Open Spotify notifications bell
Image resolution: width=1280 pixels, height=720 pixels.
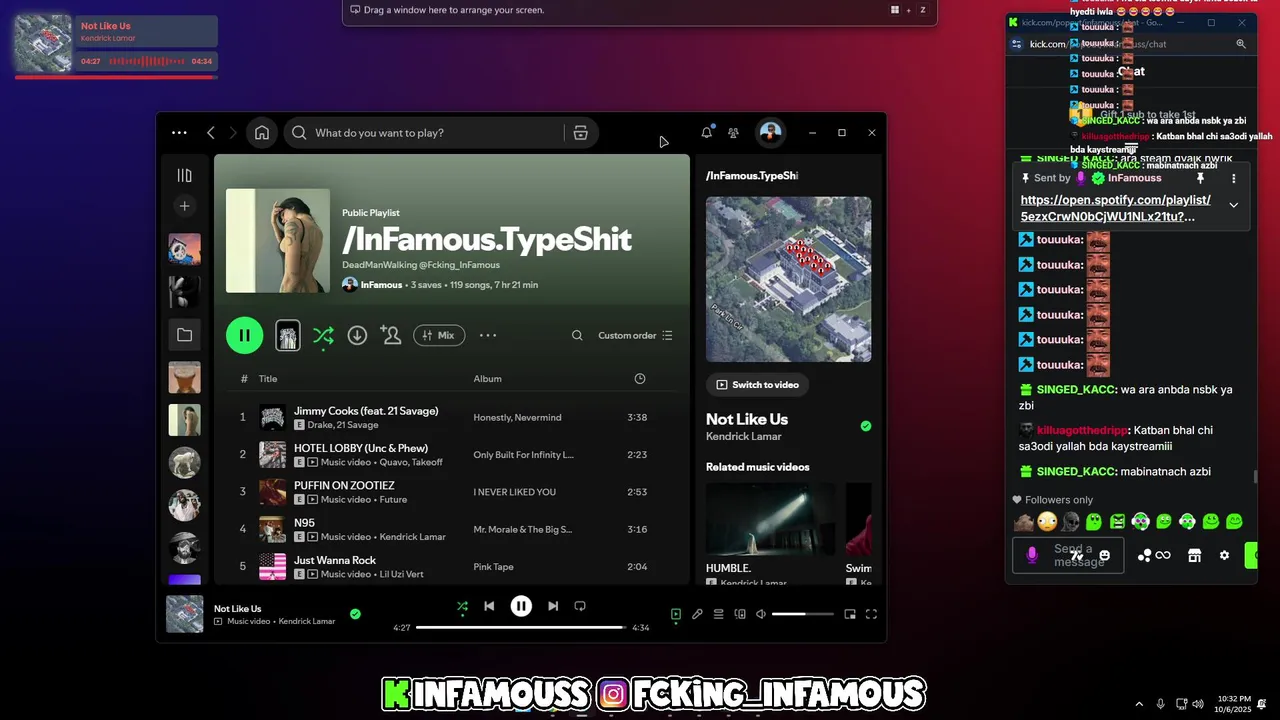pyautogui.click(x=707, y=132)
